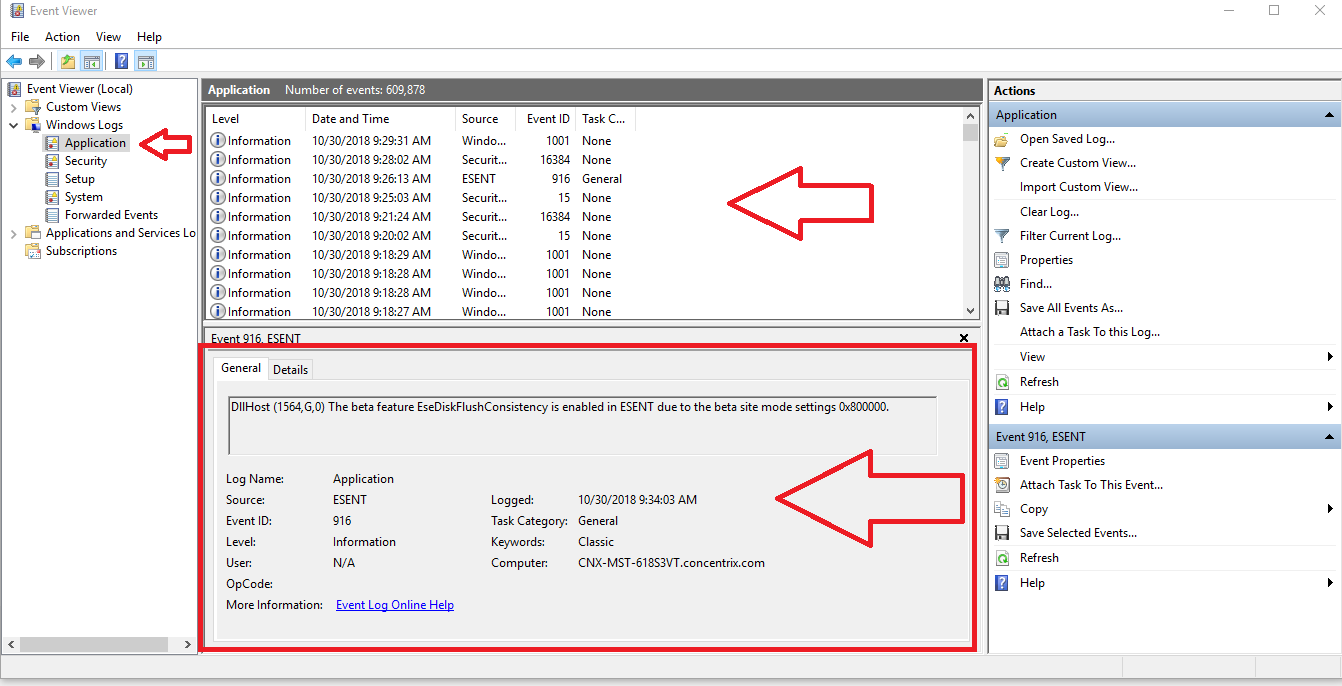Close the event preview pane
The width and height of the screenshot is (1342, 686).
(964, 339)
